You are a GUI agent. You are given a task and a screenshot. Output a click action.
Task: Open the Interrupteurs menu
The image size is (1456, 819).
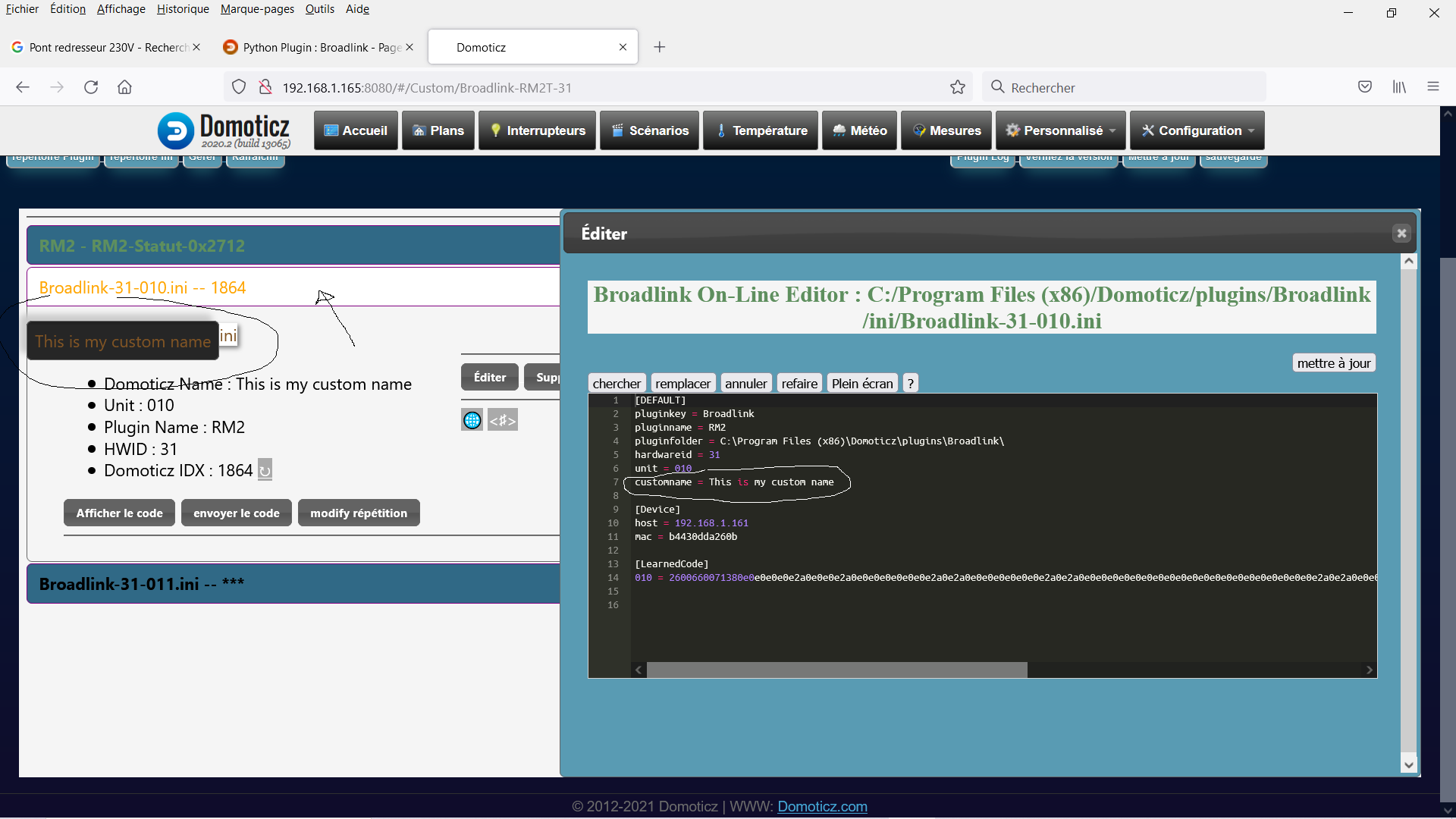[538, 130]
